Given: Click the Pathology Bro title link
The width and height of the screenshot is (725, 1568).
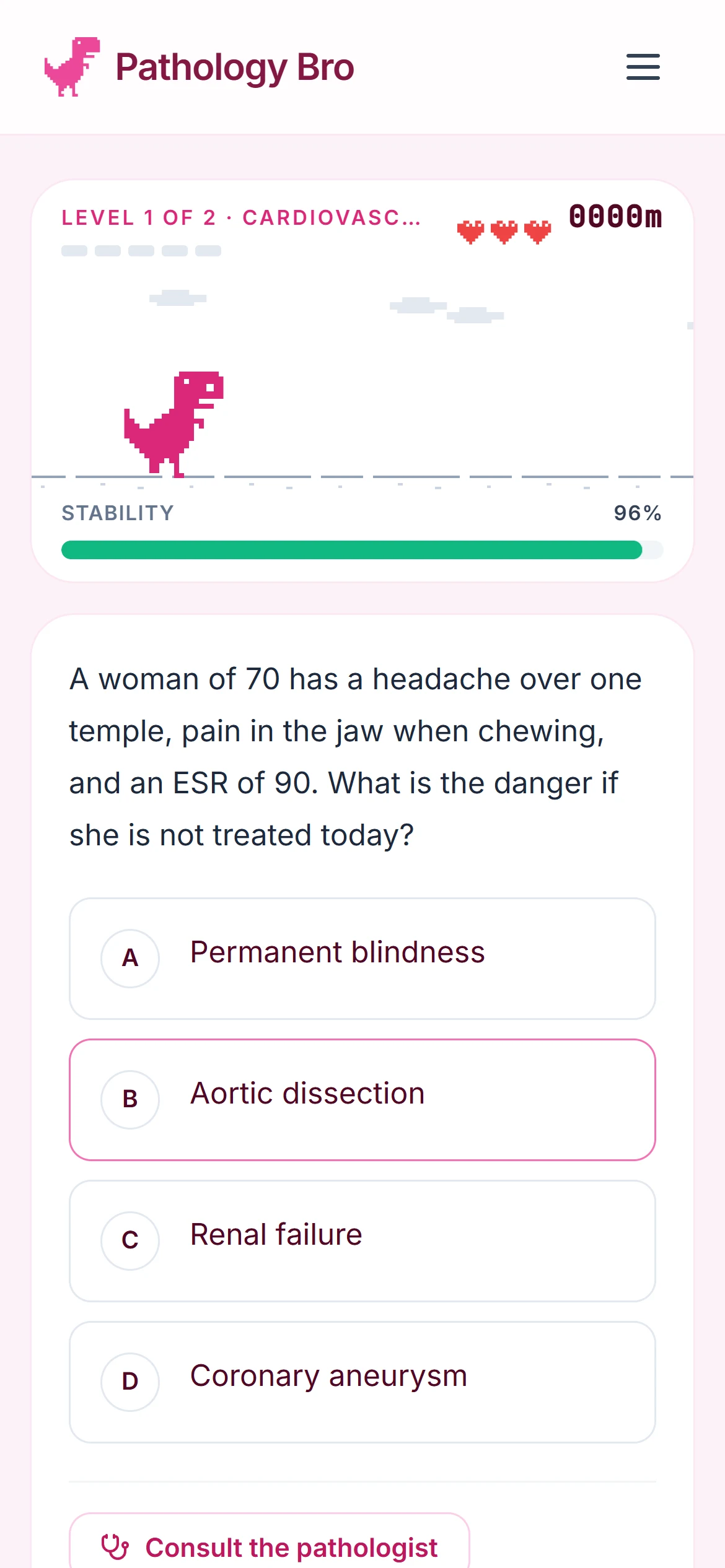Looking at the screenshot, I should pyautogui.click(x=235, y=67).
